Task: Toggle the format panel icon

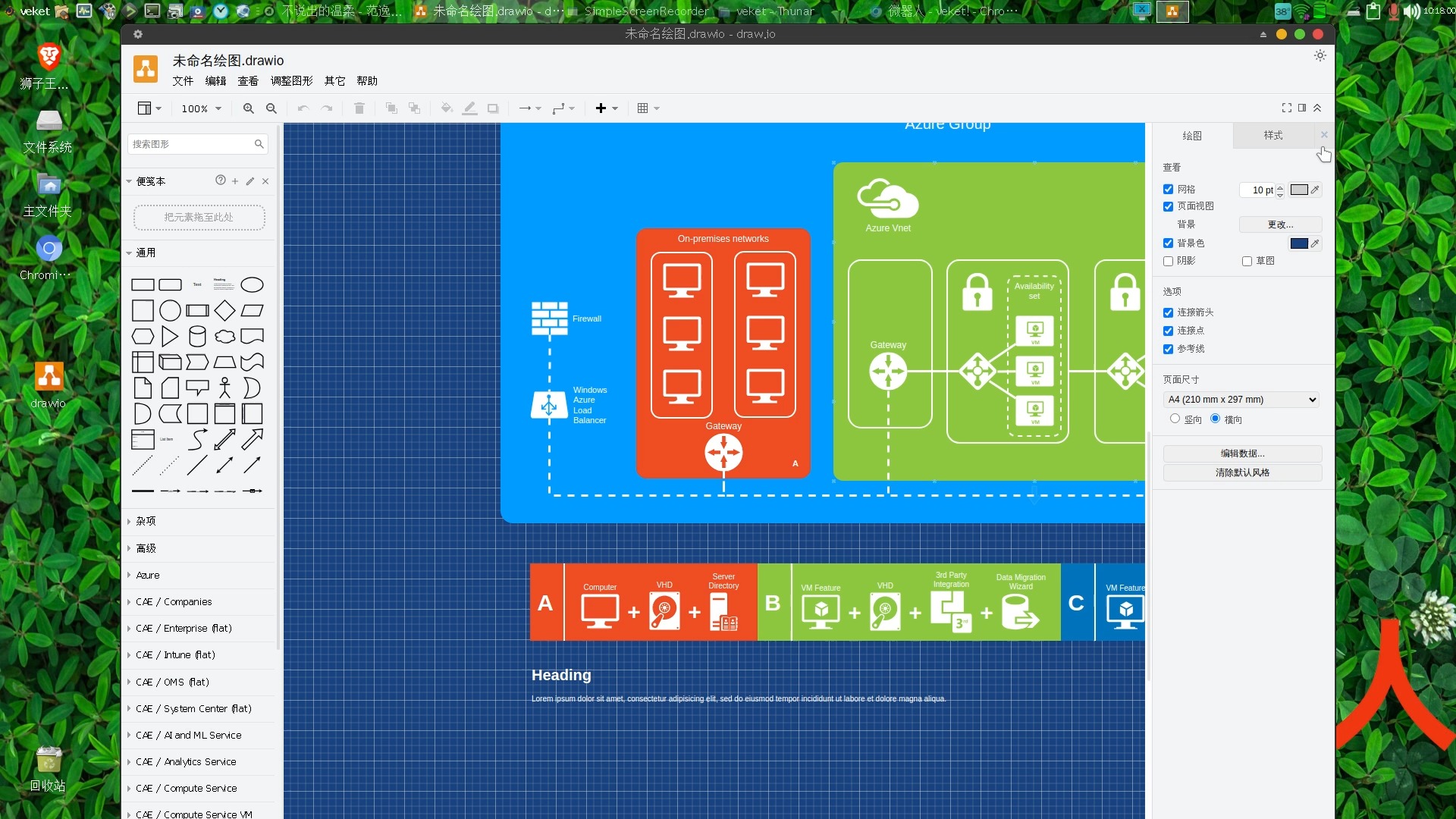Action: 1302,108
